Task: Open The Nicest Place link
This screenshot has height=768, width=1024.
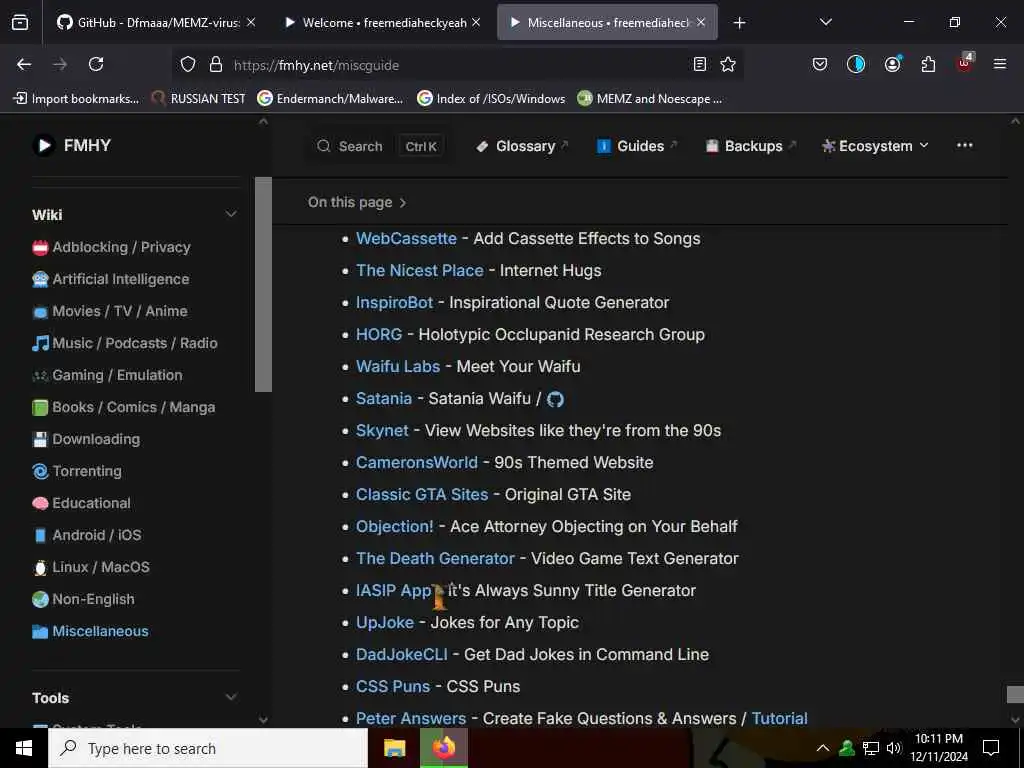Action: pos(419,270)
